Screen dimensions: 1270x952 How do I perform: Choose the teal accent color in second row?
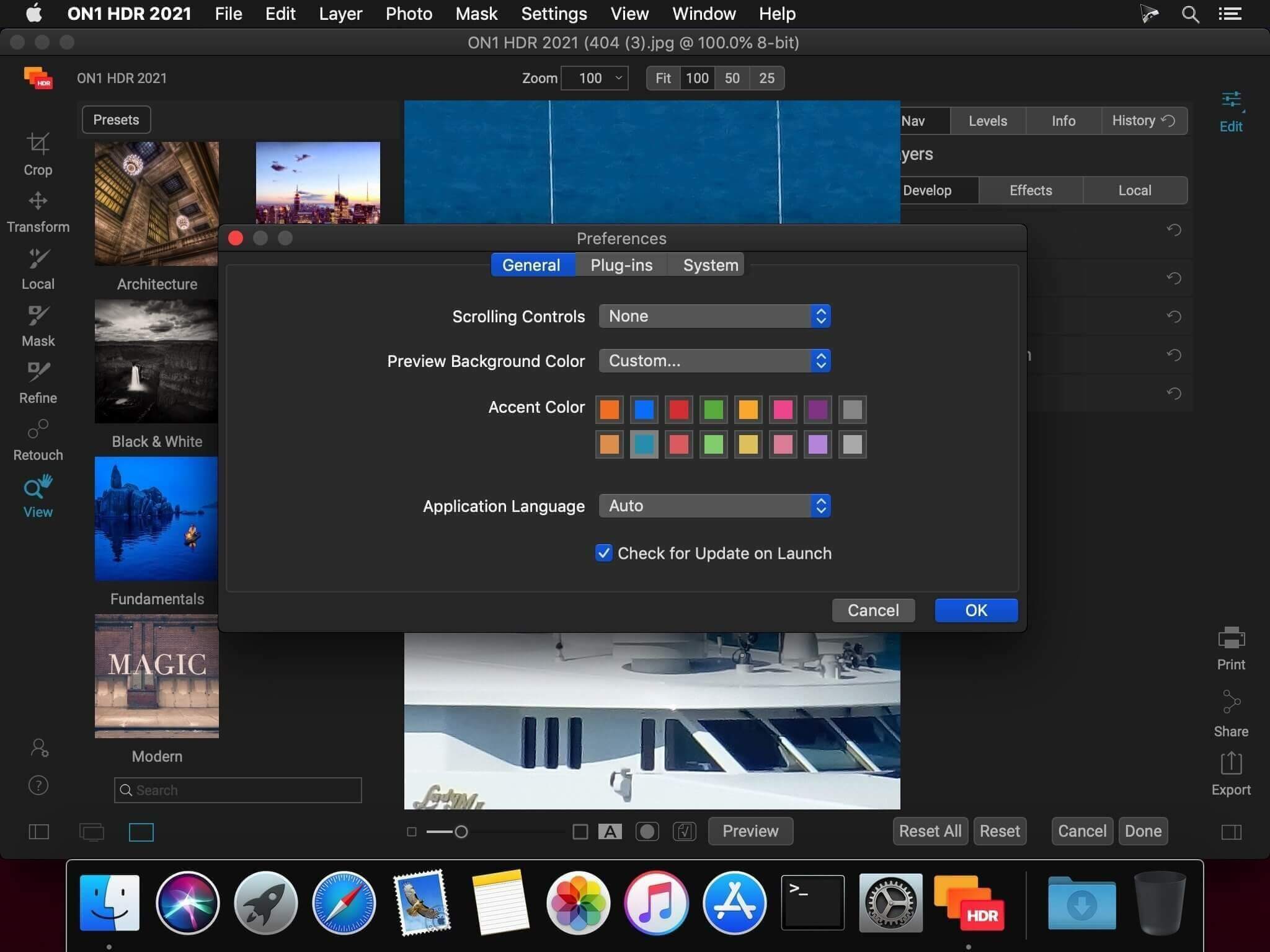(x=644, y=444)
